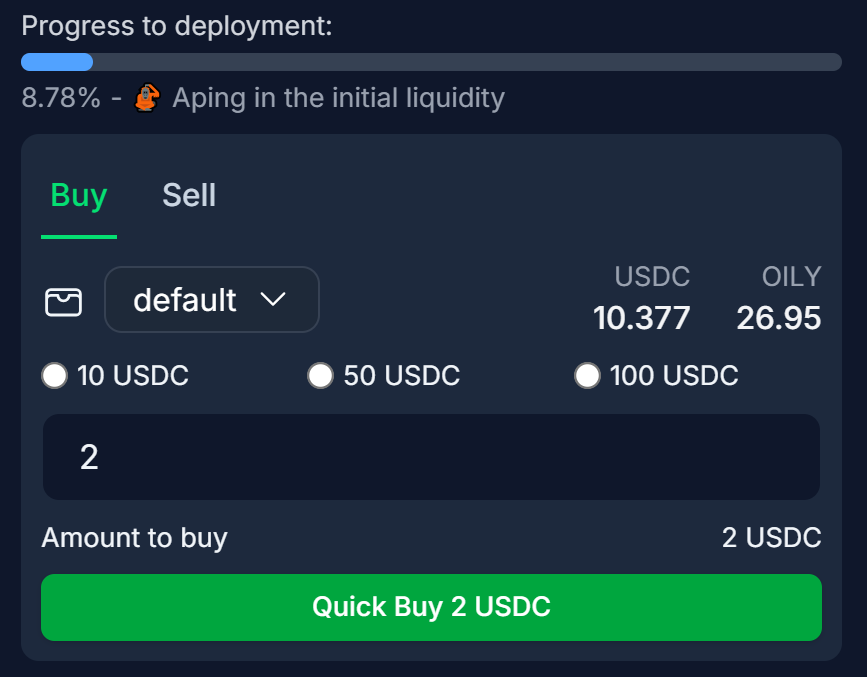Viewport: 867px width, 677px height.
Task: Click the OILY balance column header
Action: (x=791, y=276)
